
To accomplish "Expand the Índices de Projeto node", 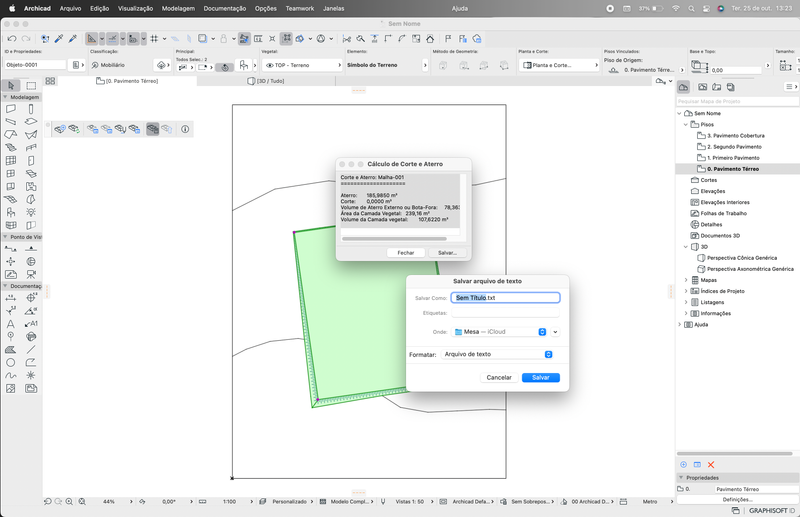I will (686, 291).
